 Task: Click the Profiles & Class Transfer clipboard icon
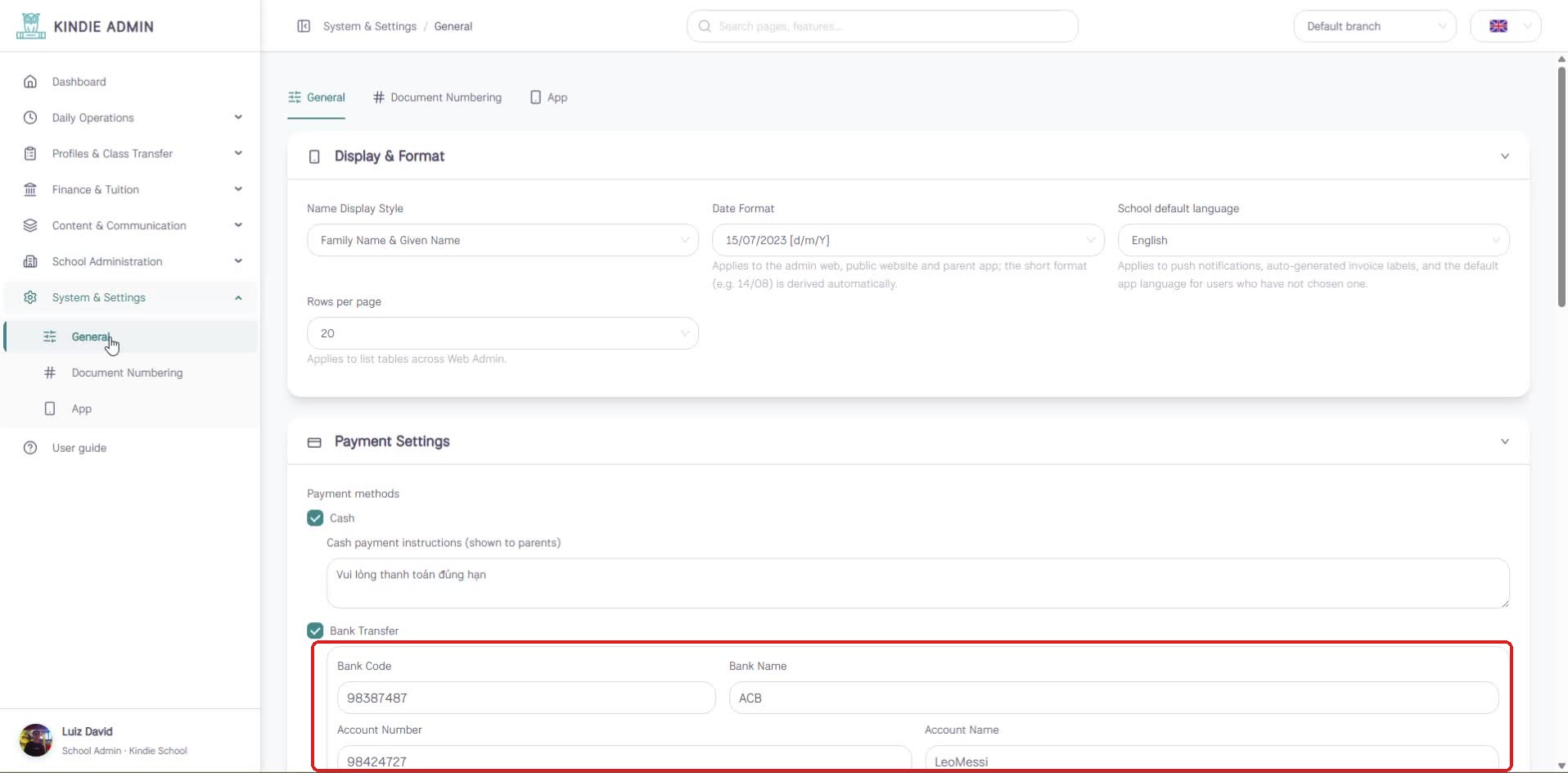pos(30,154)
